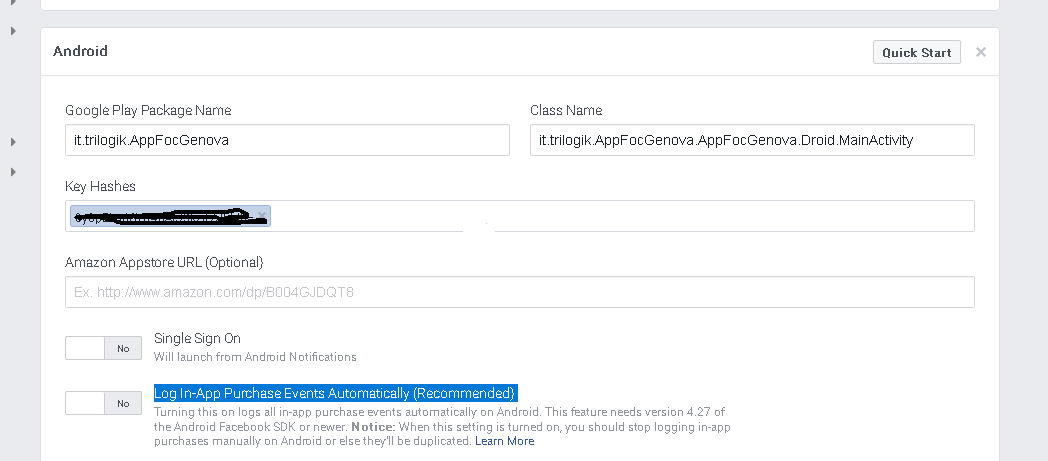Click the Key Hashes label
1048x461 pixels.
[100, 186]
